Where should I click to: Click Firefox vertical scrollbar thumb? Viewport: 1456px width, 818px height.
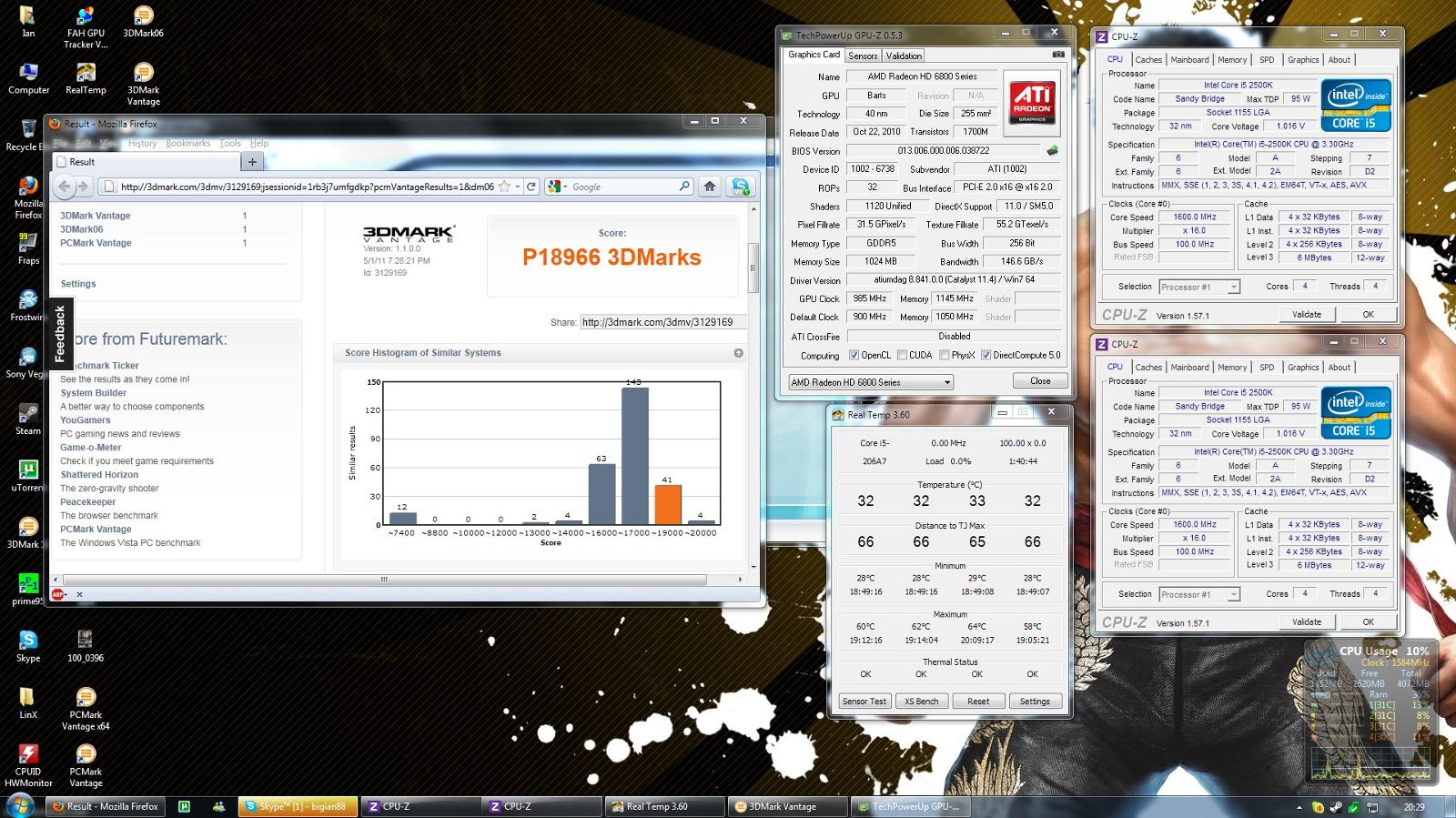(x=753, y=267)
